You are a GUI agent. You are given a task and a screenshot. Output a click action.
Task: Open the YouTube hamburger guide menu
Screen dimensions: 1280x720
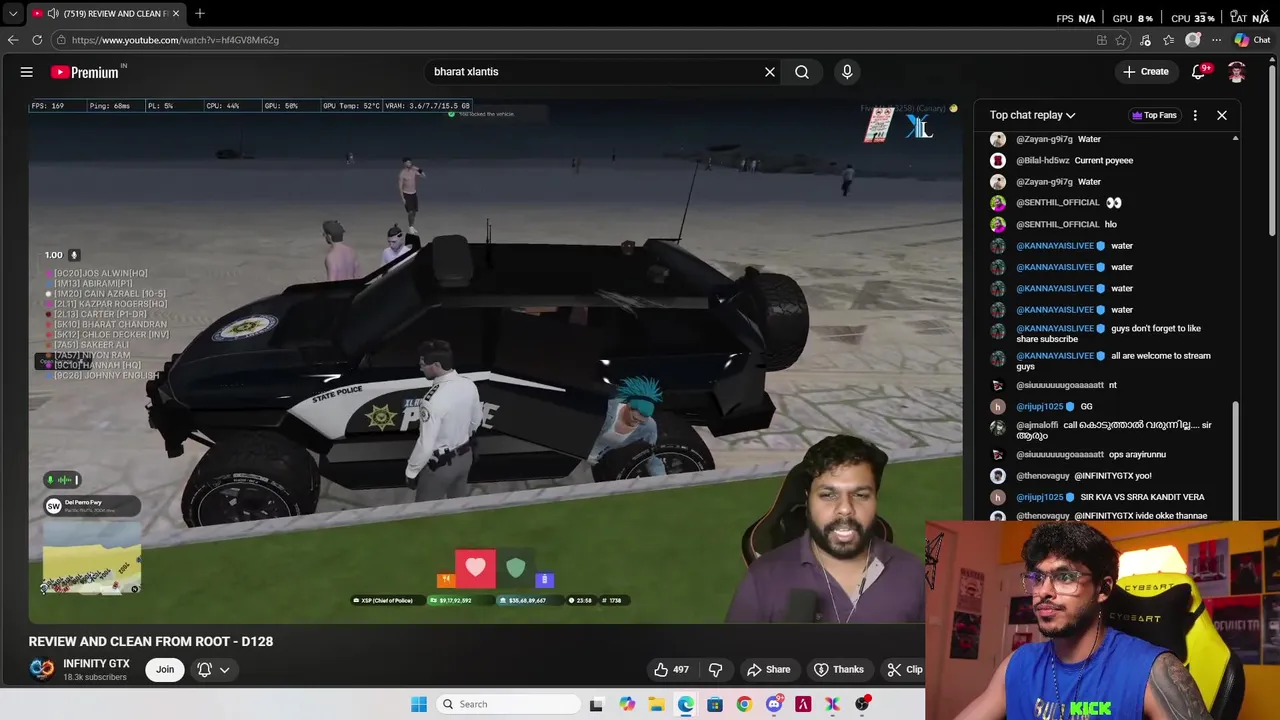[27, 72]
